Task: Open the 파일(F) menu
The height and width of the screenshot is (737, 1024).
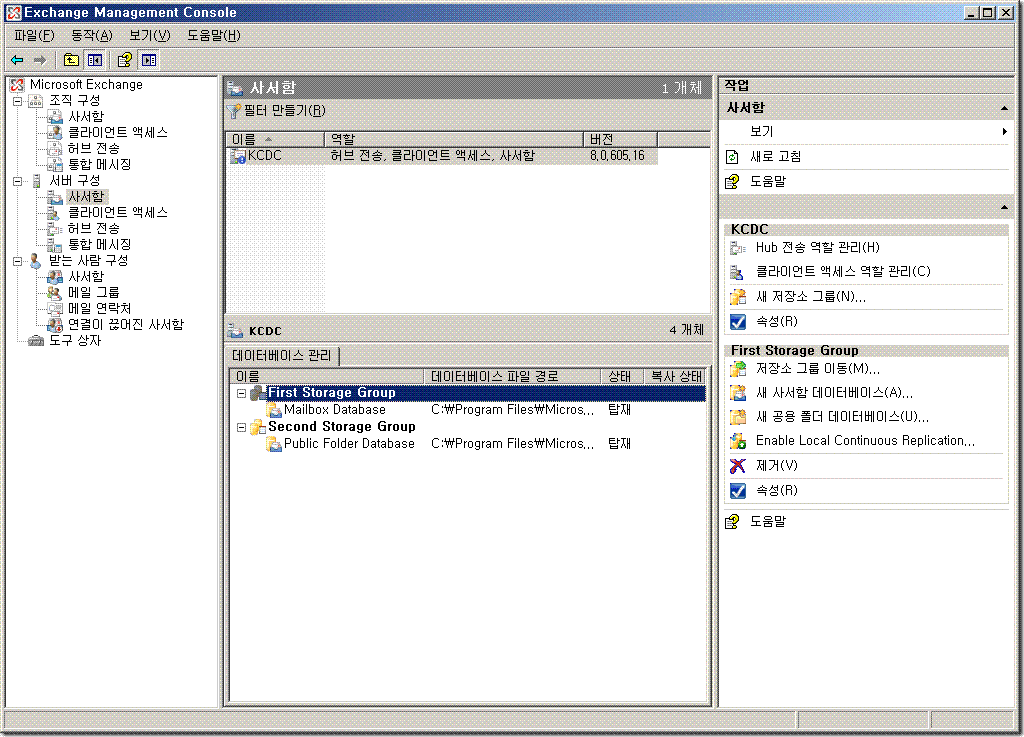Action: (34, 35)
